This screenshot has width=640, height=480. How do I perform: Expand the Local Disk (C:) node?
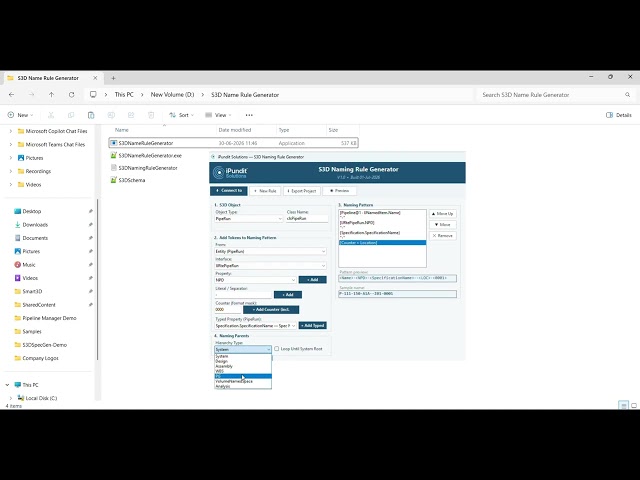pos(11,398)
